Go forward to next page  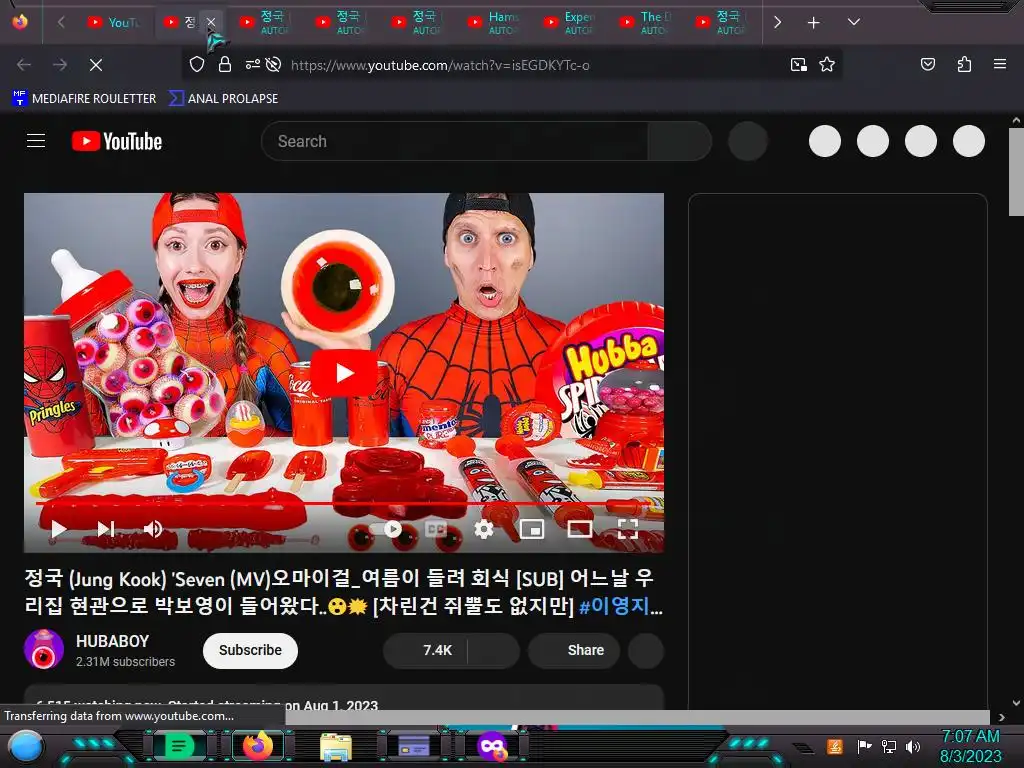60,65
